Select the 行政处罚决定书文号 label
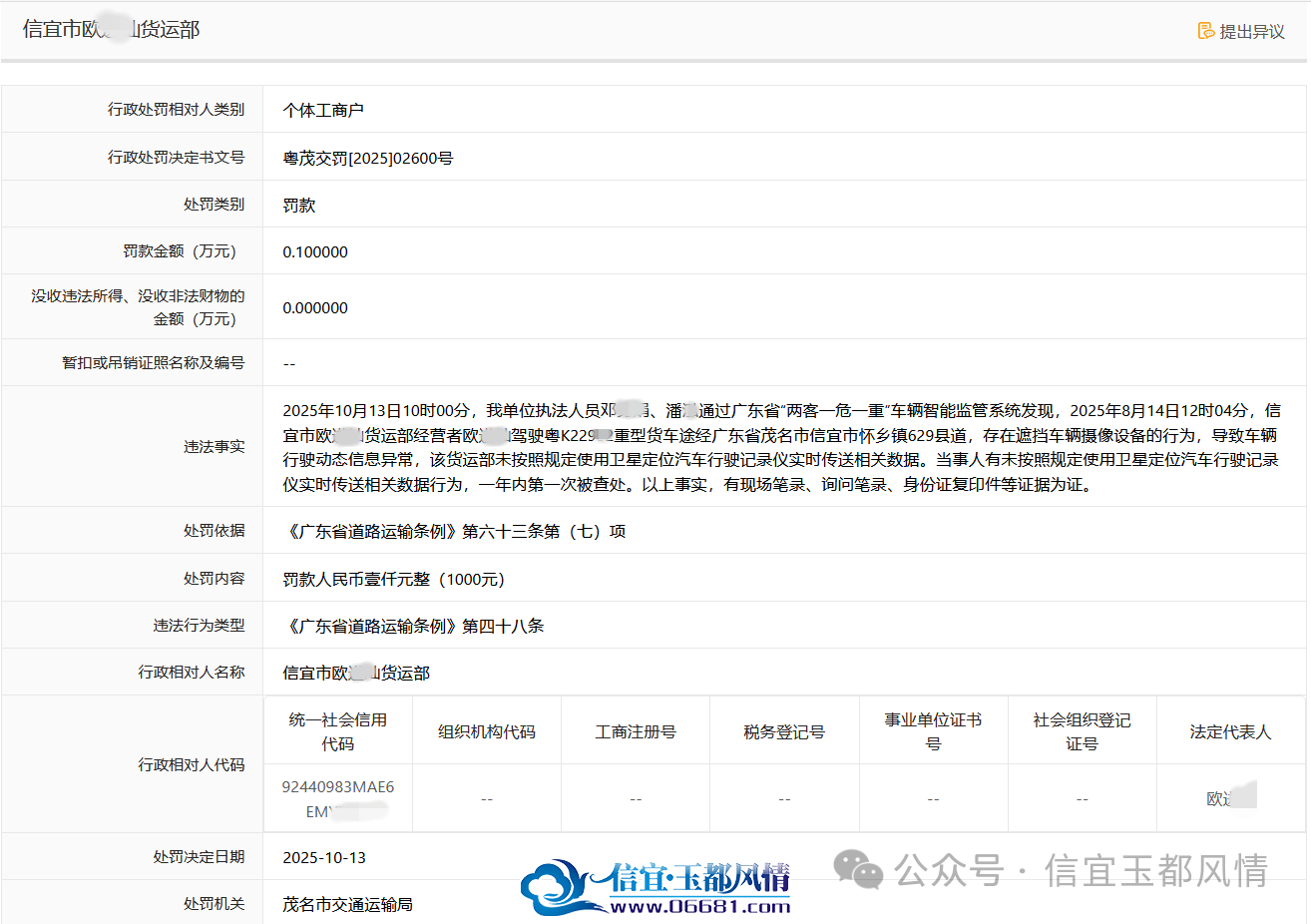The image size is (1311, 924). 176,157
